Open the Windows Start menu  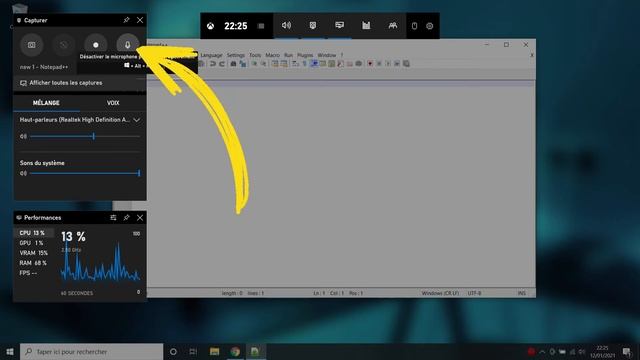pos(10,351)
